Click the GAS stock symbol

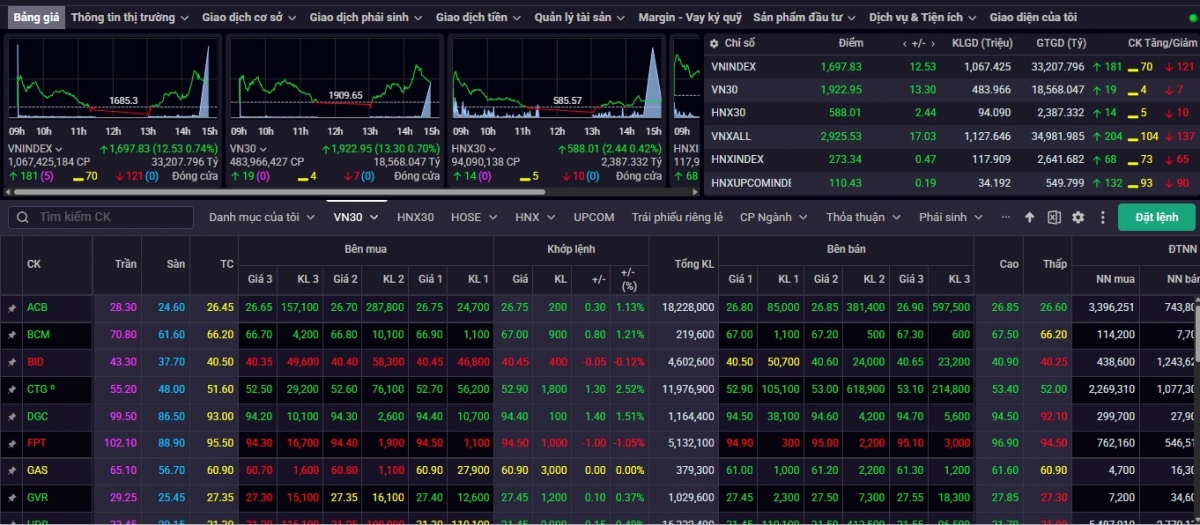pos(37,470)
